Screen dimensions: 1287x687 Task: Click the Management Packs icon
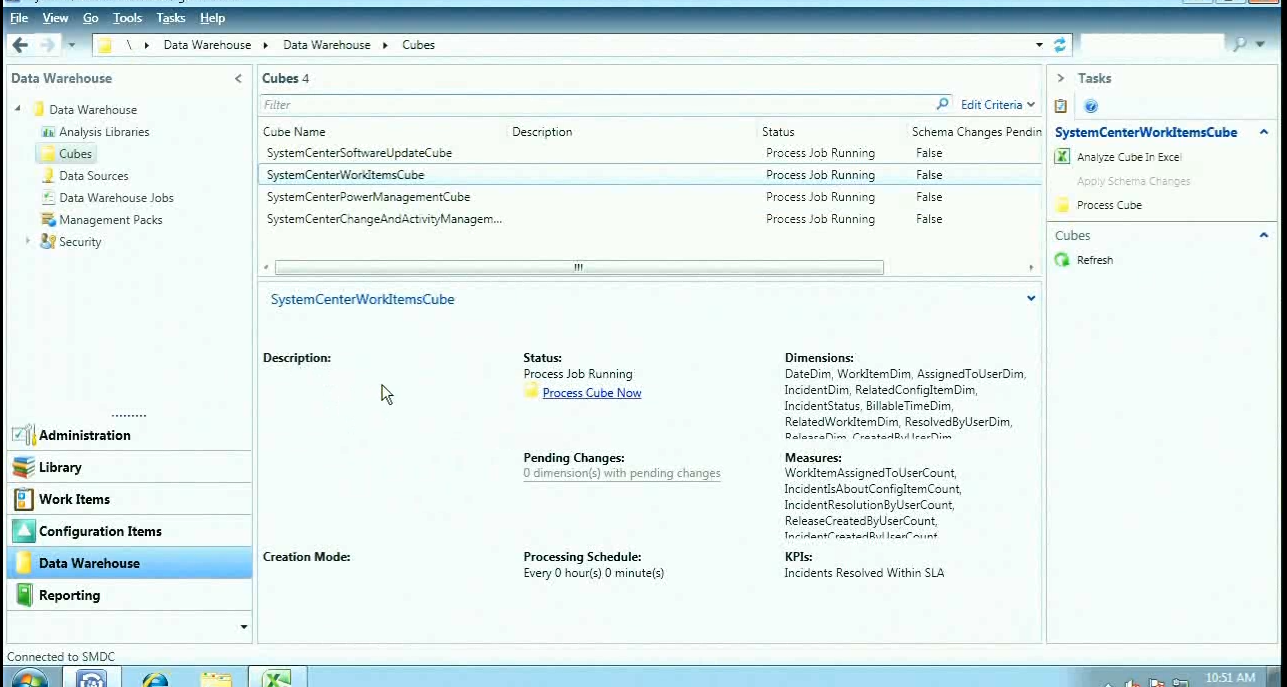click(x=48, y=220)
